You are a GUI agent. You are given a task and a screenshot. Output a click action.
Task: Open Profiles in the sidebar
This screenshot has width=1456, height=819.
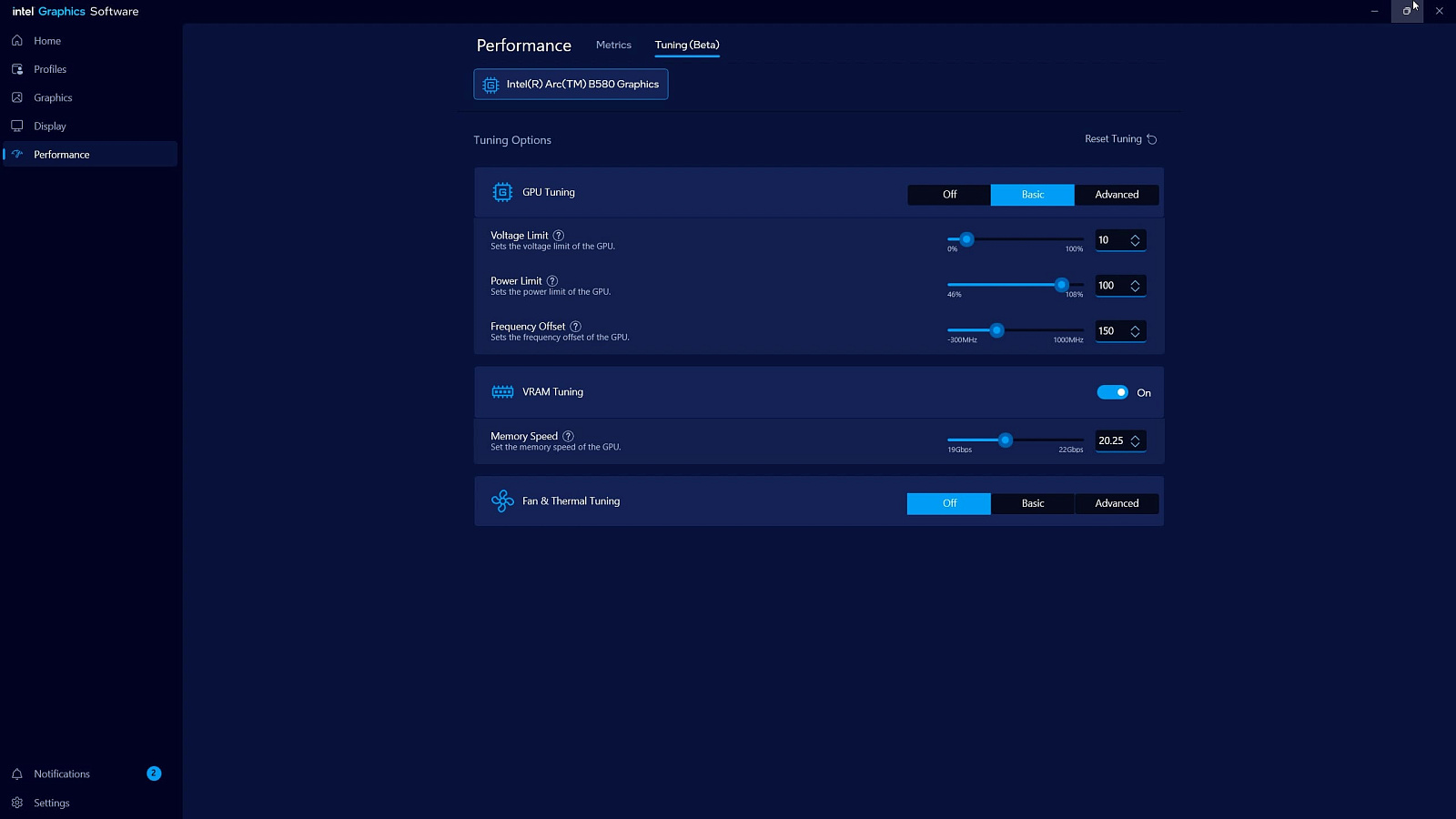(x=89, y=69)
